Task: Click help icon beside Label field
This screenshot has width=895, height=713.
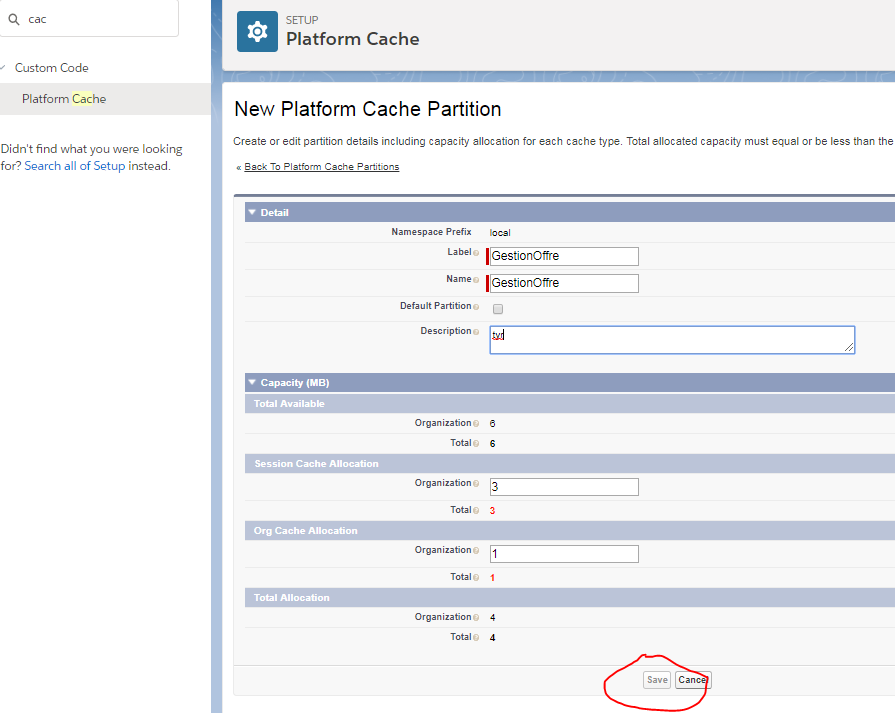Action: click(476, 253)
